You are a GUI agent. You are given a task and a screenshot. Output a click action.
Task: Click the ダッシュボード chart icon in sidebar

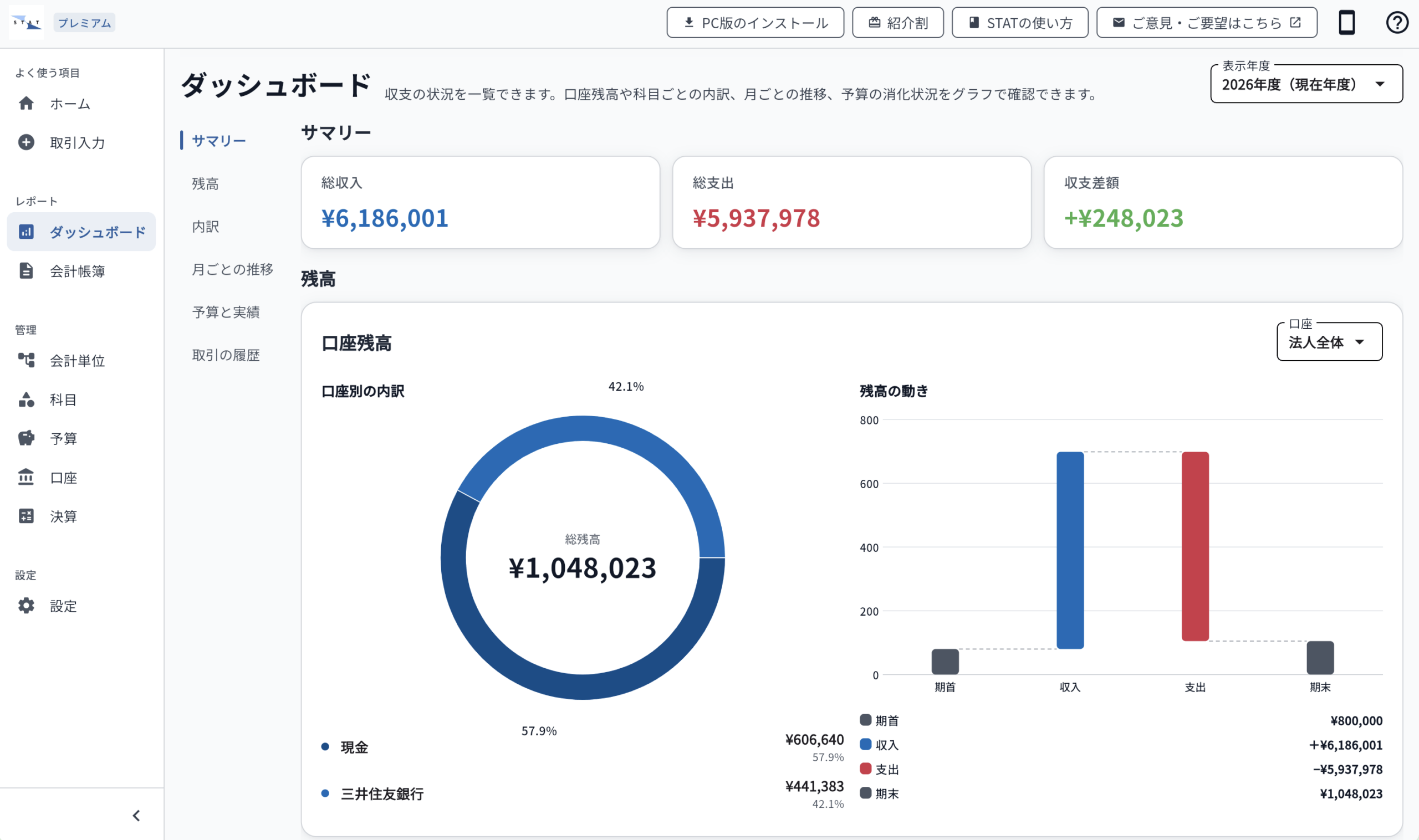pyautogui.click(x=26, y=232)
